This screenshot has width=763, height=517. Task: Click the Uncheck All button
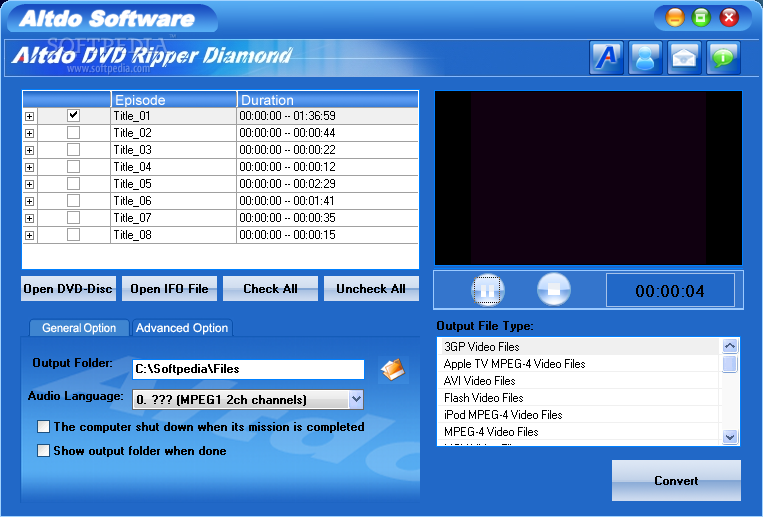pyautogui.click(x=371, y=289)
